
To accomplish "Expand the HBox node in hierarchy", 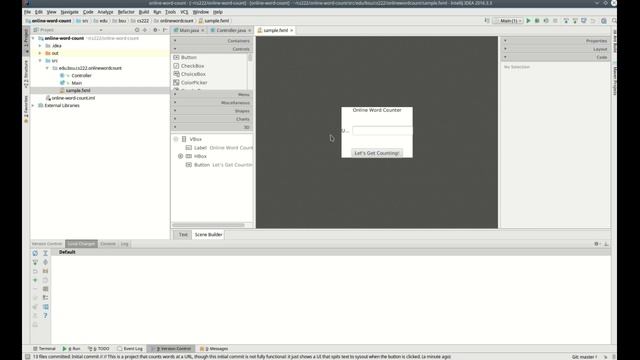I will tap(180, 156).
